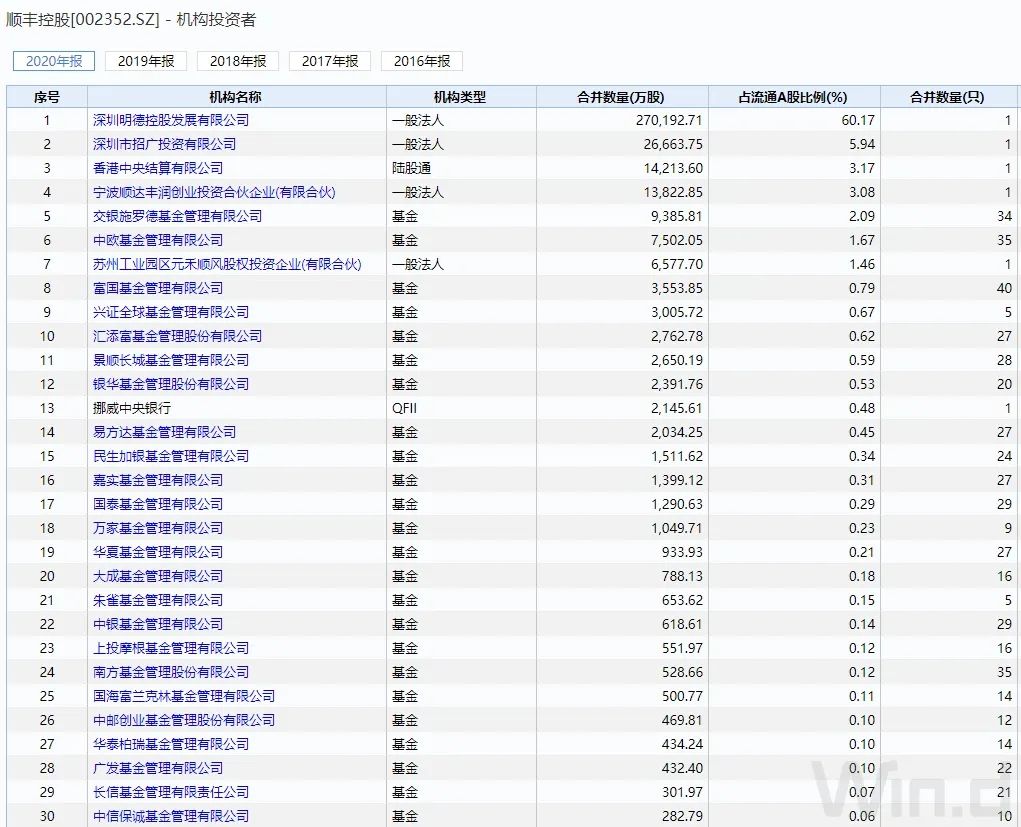Image resolution: width=1021 pixels, height=827 pixels.
Task: Open 交银施罗德基金管理有限公司 link
Action: pyautogui.click(x=177, y=216)
